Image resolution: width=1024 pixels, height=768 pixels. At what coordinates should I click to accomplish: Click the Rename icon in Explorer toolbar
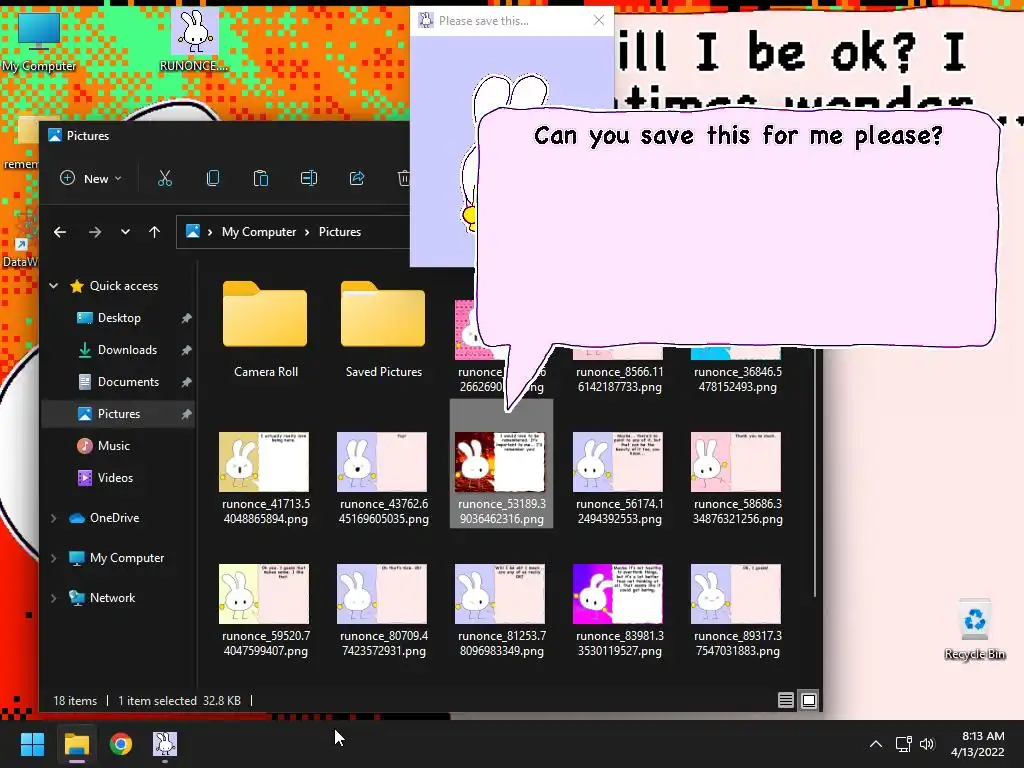pos(309,178)
